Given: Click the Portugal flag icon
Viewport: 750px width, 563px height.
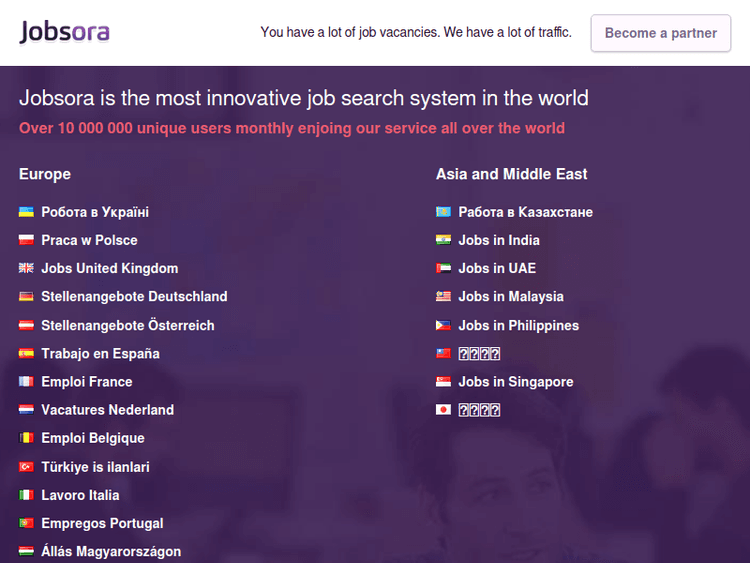Looking at the screenshot, I should (x=26, y=523).
